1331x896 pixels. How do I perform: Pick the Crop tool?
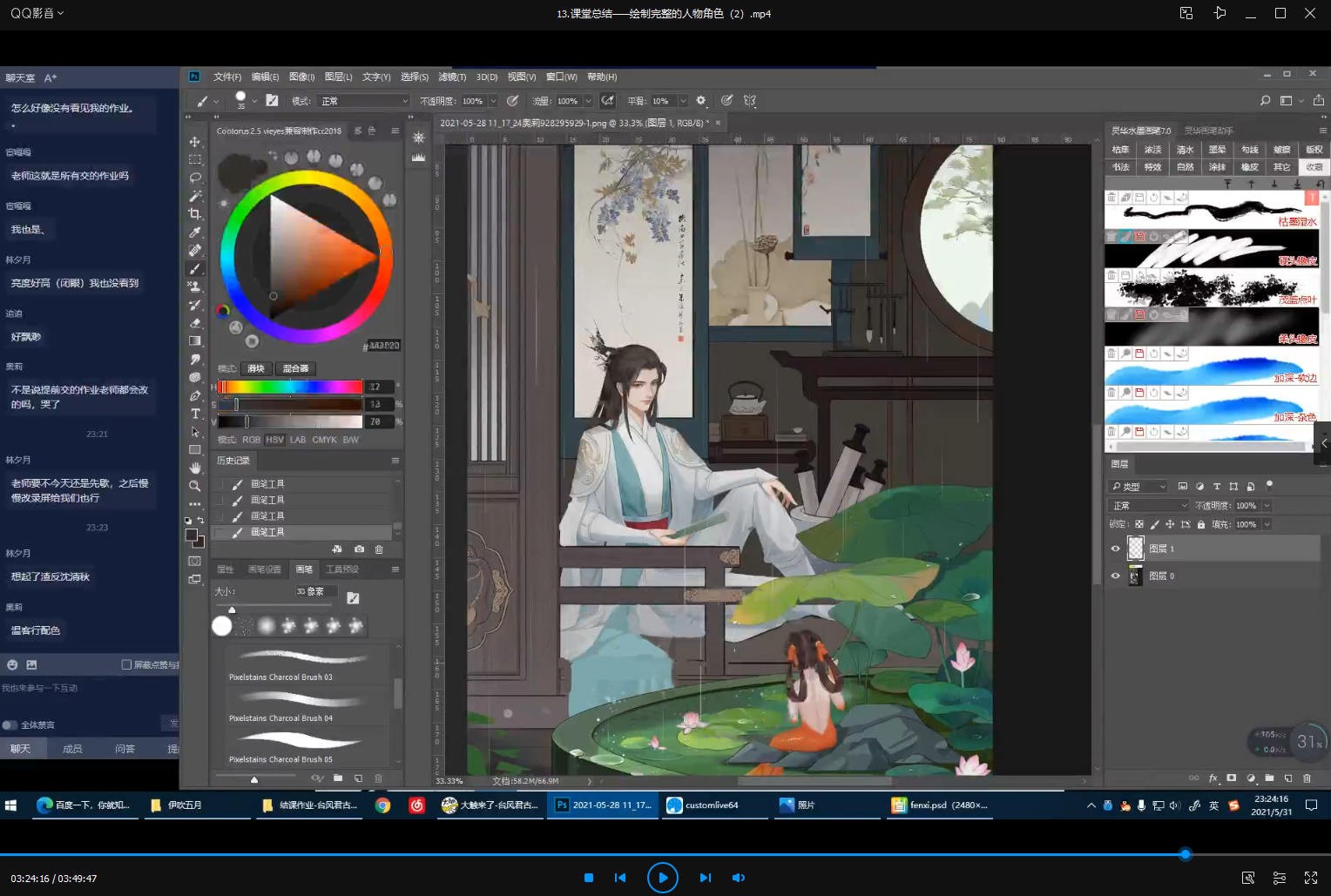pos(195,214)
